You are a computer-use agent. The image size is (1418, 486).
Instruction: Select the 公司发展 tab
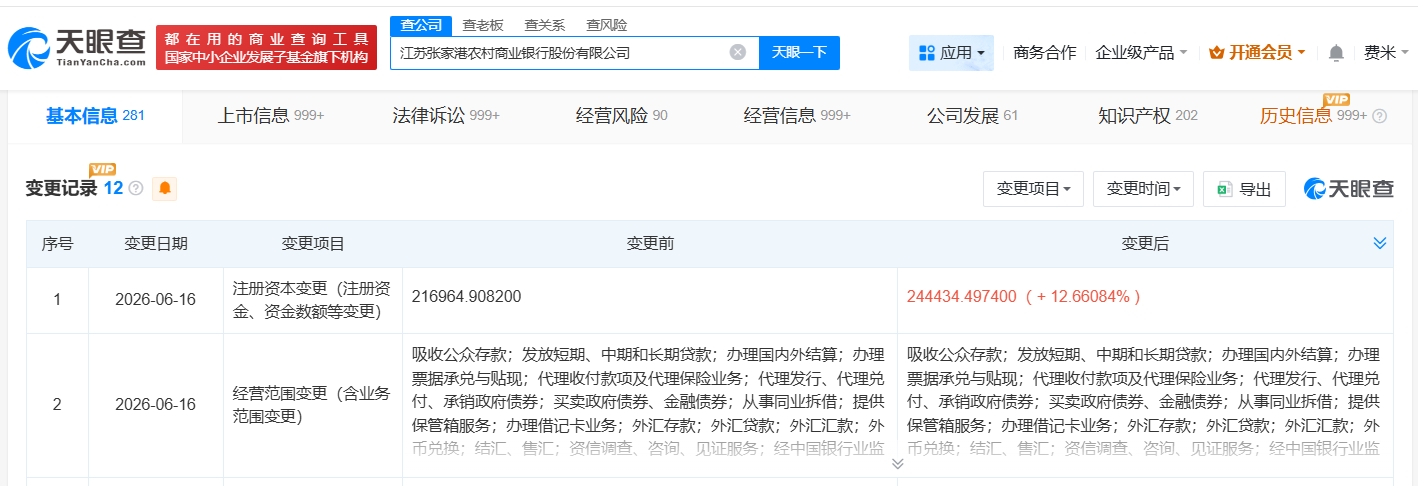pyautogui.click(x=972, y=116)
